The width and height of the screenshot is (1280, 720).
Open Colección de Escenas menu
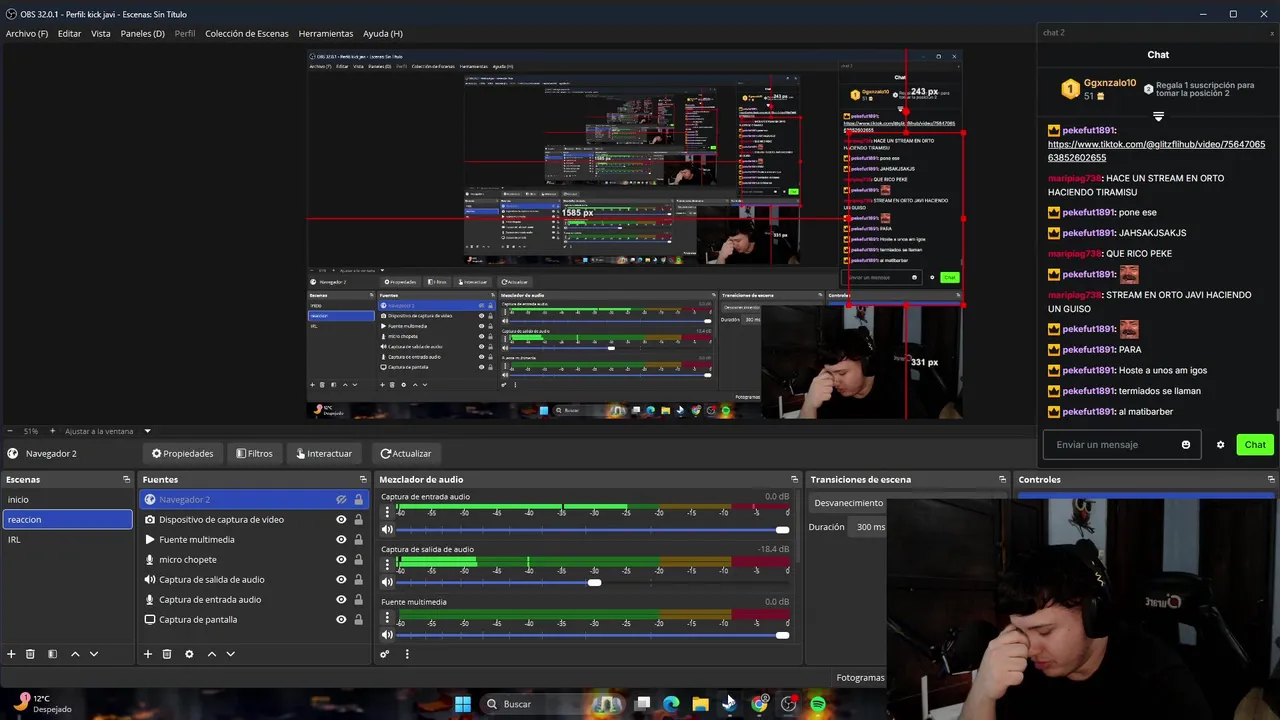pos(247,33)
